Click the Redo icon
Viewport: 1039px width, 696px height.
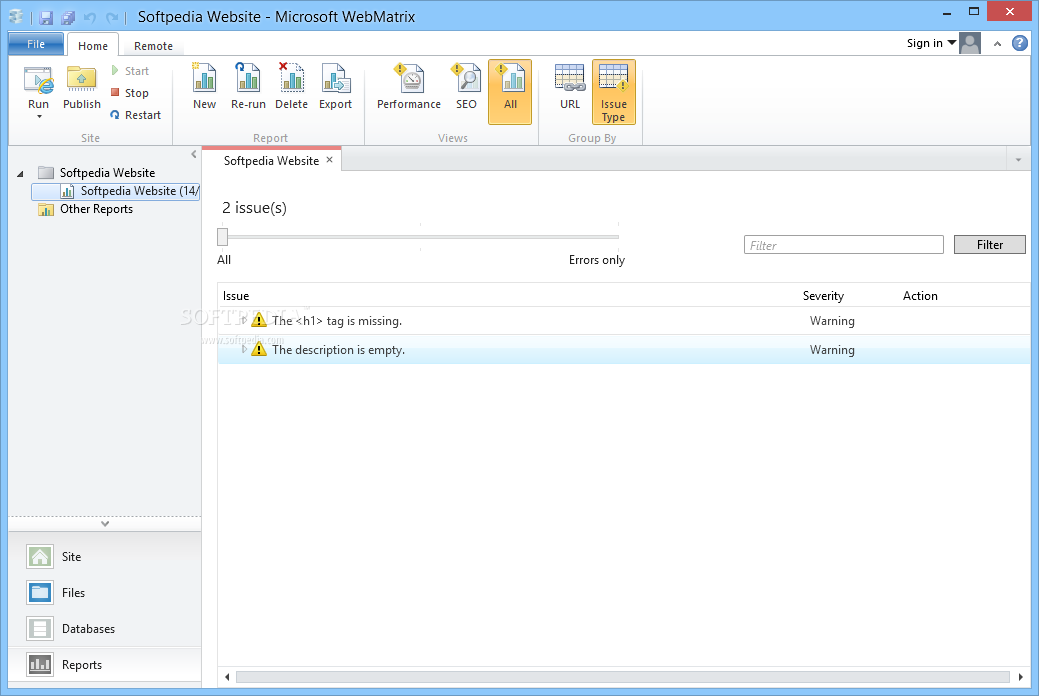point(112,17)
